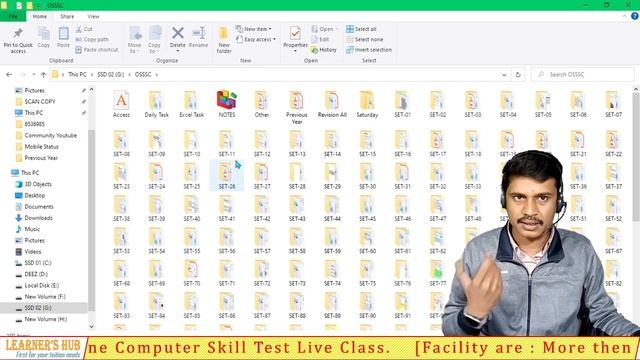Select the Access file icon
Image resolution: width=640 pixels, height=360 pixels.
(121, 104)
